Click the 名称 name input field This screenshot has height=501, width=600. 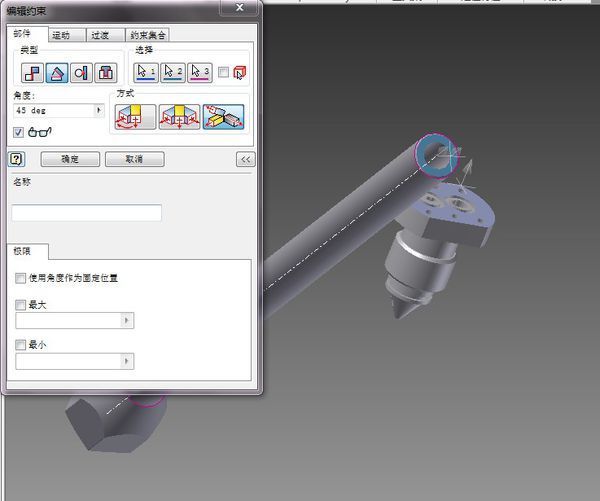tap(86, 213)
